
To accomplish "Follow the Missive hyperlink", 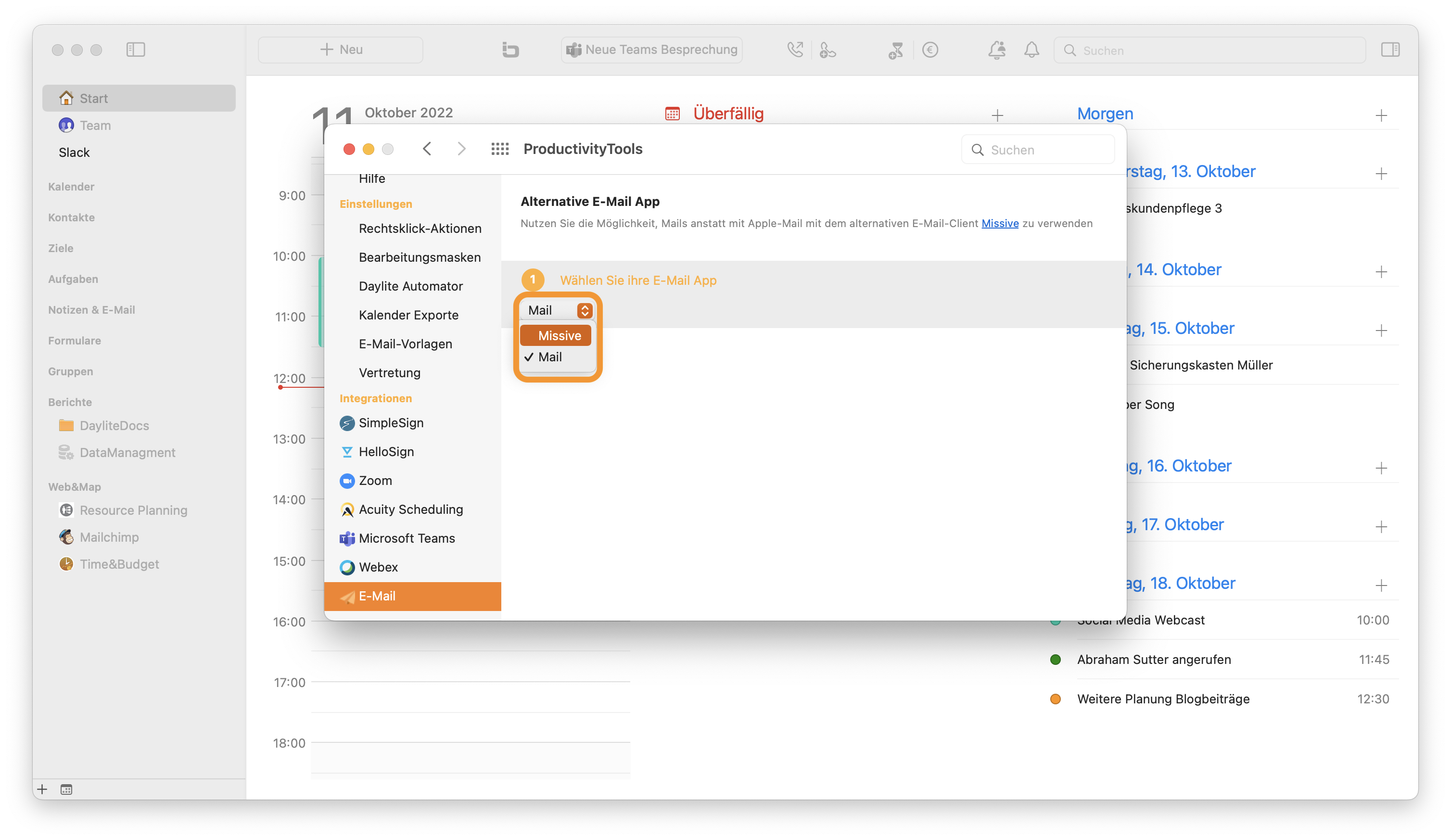I will pyautogui.click(x=1000, y=223).
